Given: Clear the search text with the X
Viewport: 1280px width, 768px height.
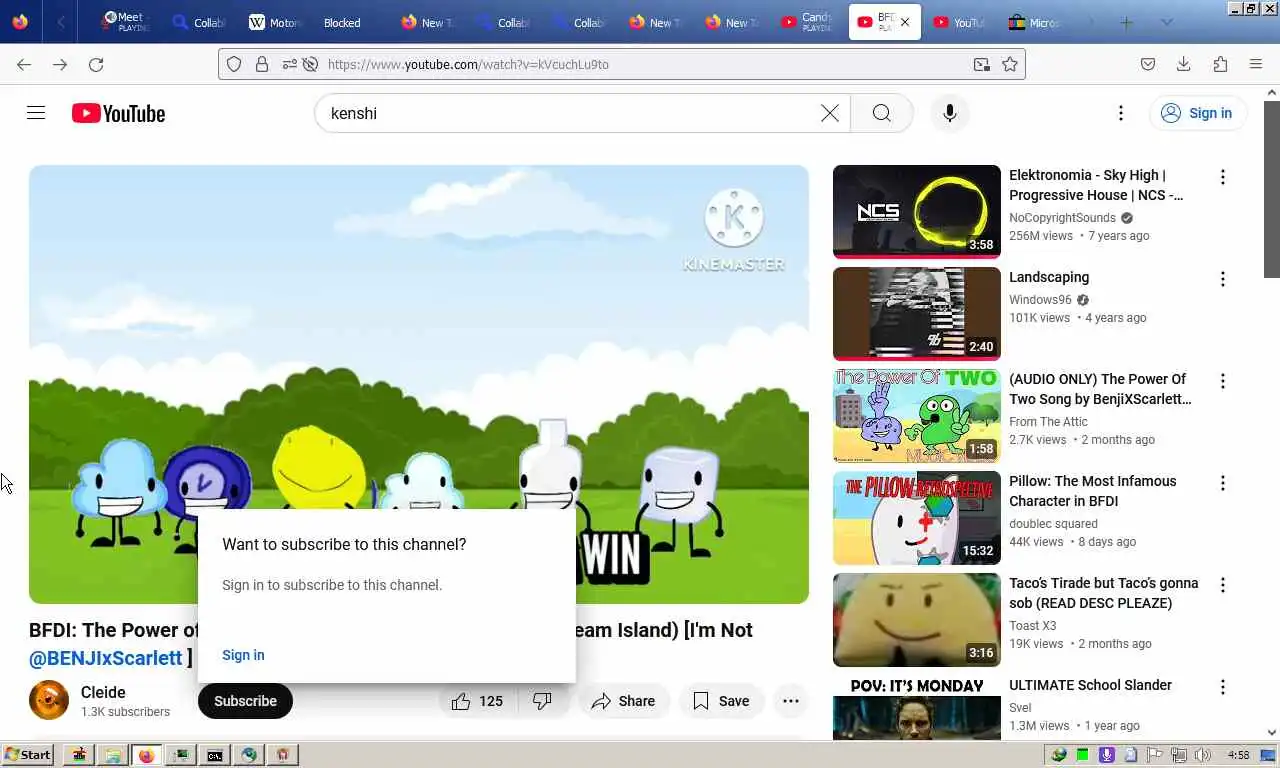Looking at the screenshot, I should [830, 113].
